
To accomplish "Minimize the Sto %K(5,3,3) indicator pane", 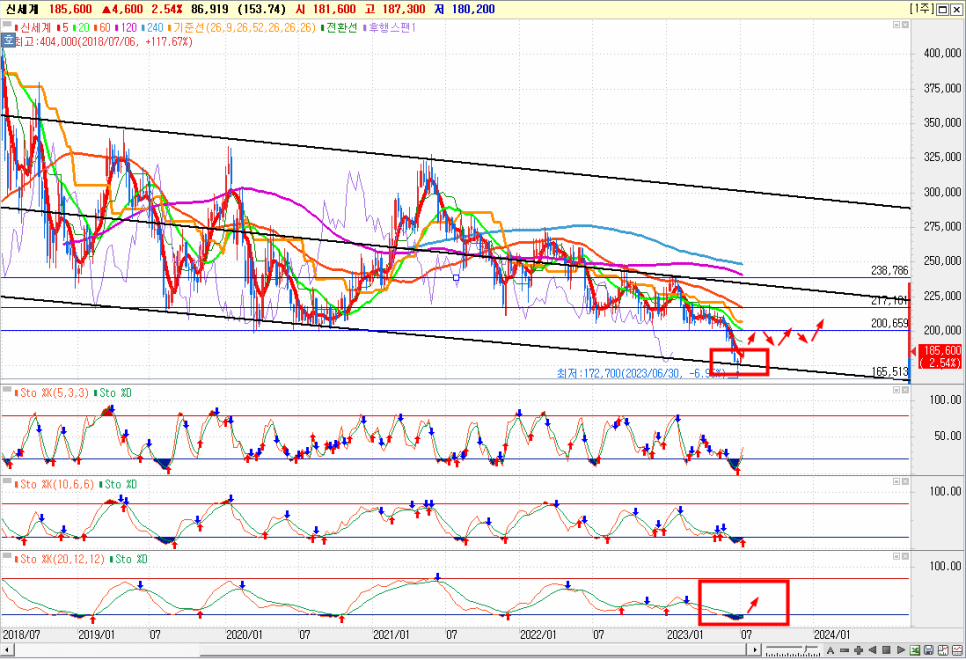I will (897, 390).
